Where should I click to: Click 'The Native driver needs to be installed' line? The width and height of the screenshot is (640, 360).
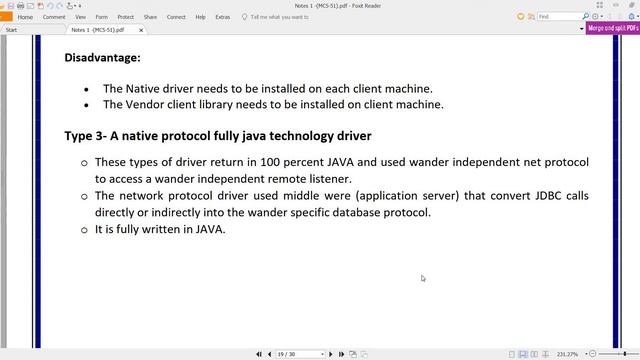click(x=268, y=89)
